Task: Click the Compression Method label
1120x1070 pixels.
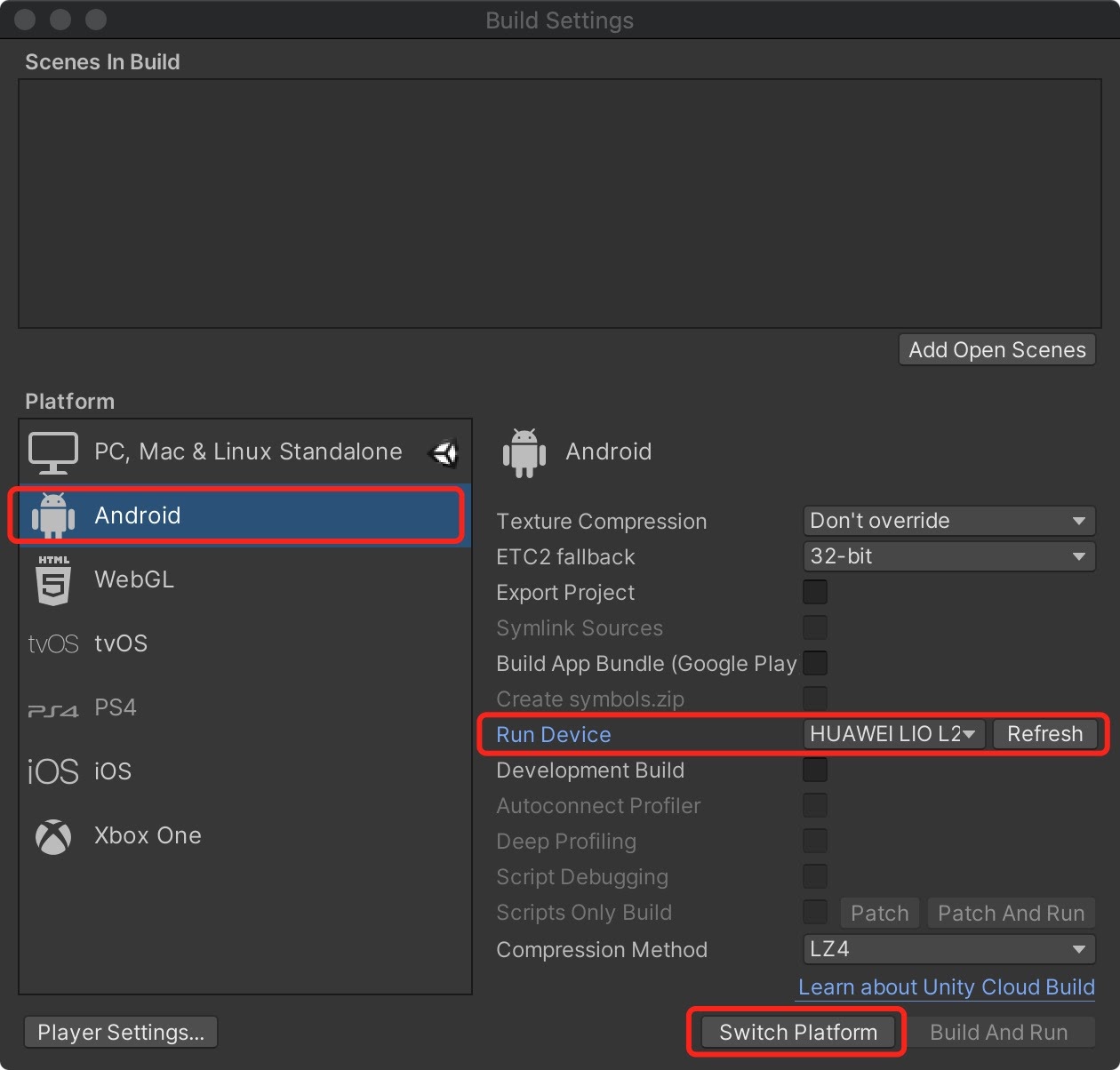Action: pyautogui.click(x=602, y=949)
